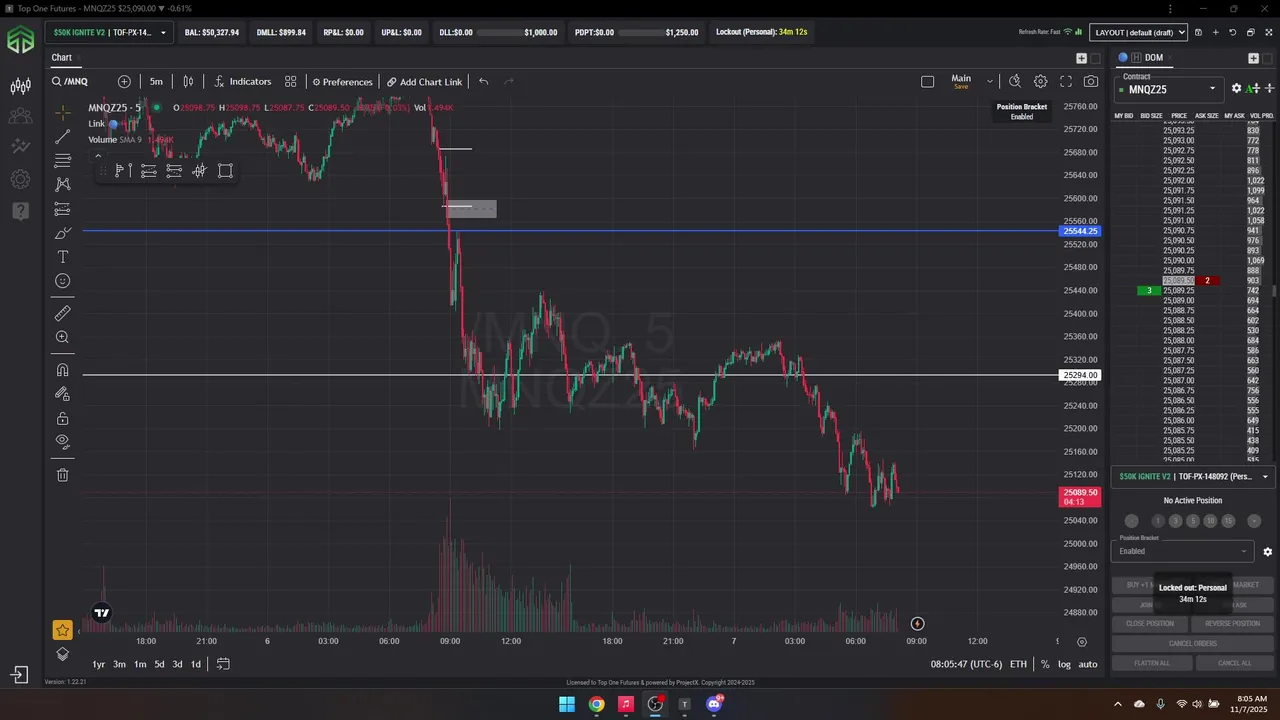Click the CANCEL ORDERS button
The width and height of the screenshot is (1280, 720).
pos(1192,643)
